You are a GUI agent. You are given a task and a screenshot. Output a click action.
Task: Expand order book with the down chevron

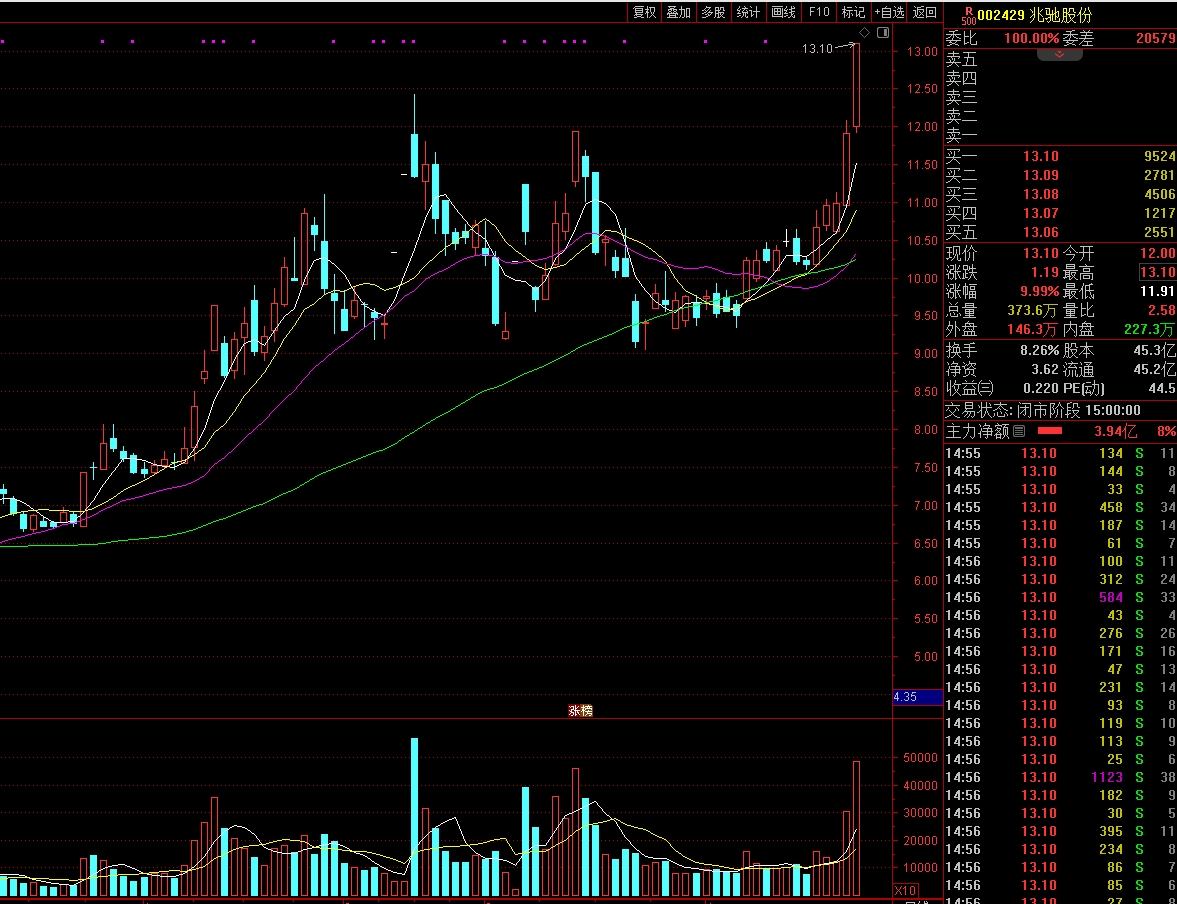coord(1059,54)
